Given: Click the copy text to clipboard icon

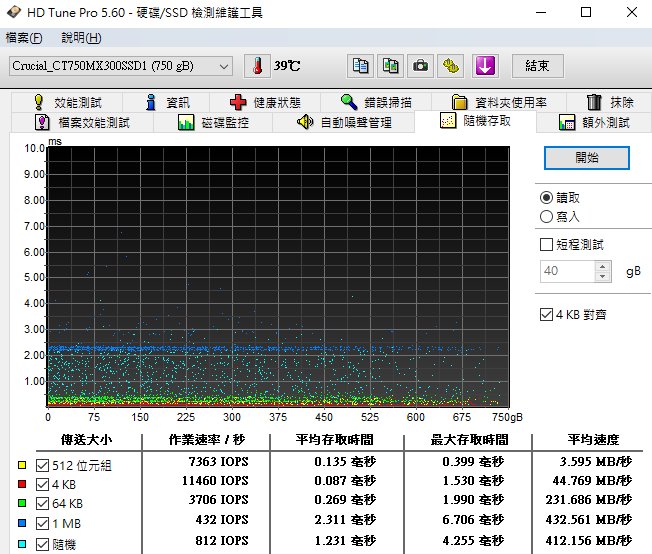Looking at the screenshot, I should pyautogui.click(x=359, y=66).
